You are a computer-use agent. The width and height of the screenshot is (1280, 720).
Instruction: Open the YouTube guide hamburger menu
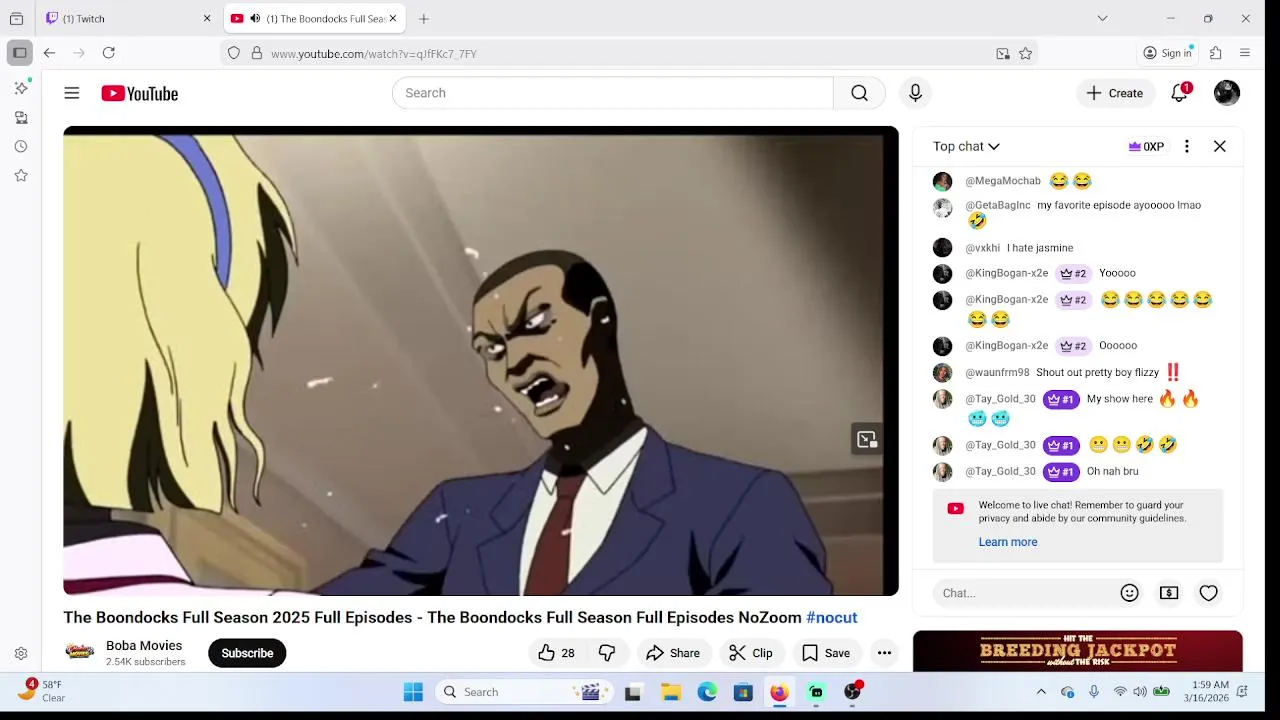72,93
